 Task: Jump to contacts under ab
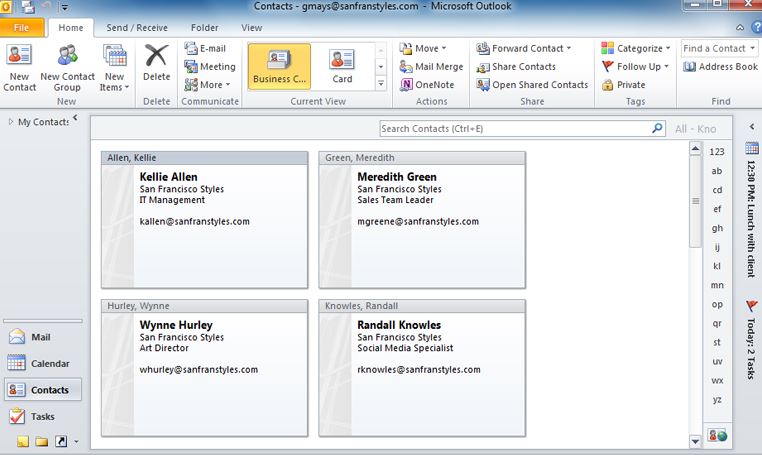tap(717, 171)
